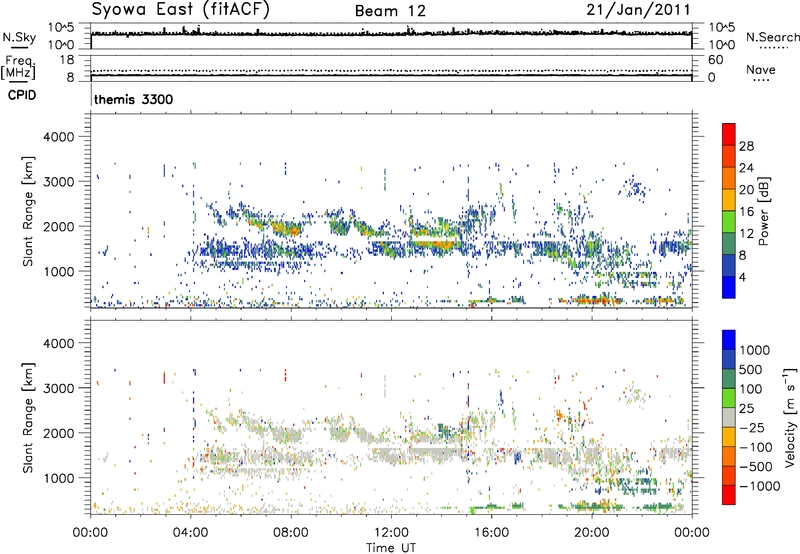Viewport: 800px width, 554px height.
Task: Click the dark blue 1000 velocity swatch
Action: (x=729, y=340)
